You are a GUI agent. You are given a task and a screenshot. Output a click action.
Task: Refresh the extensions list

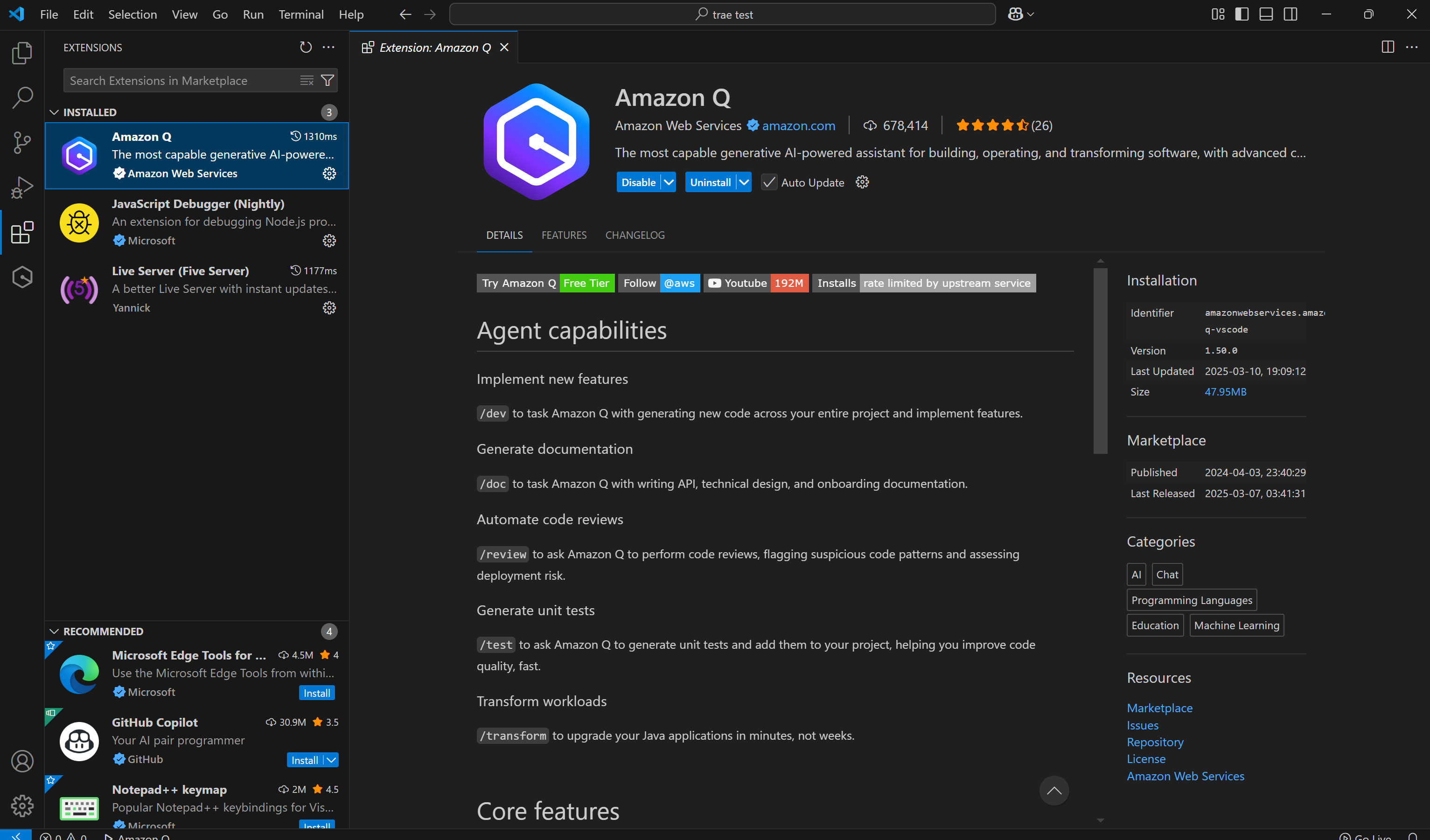click(306, 47)
